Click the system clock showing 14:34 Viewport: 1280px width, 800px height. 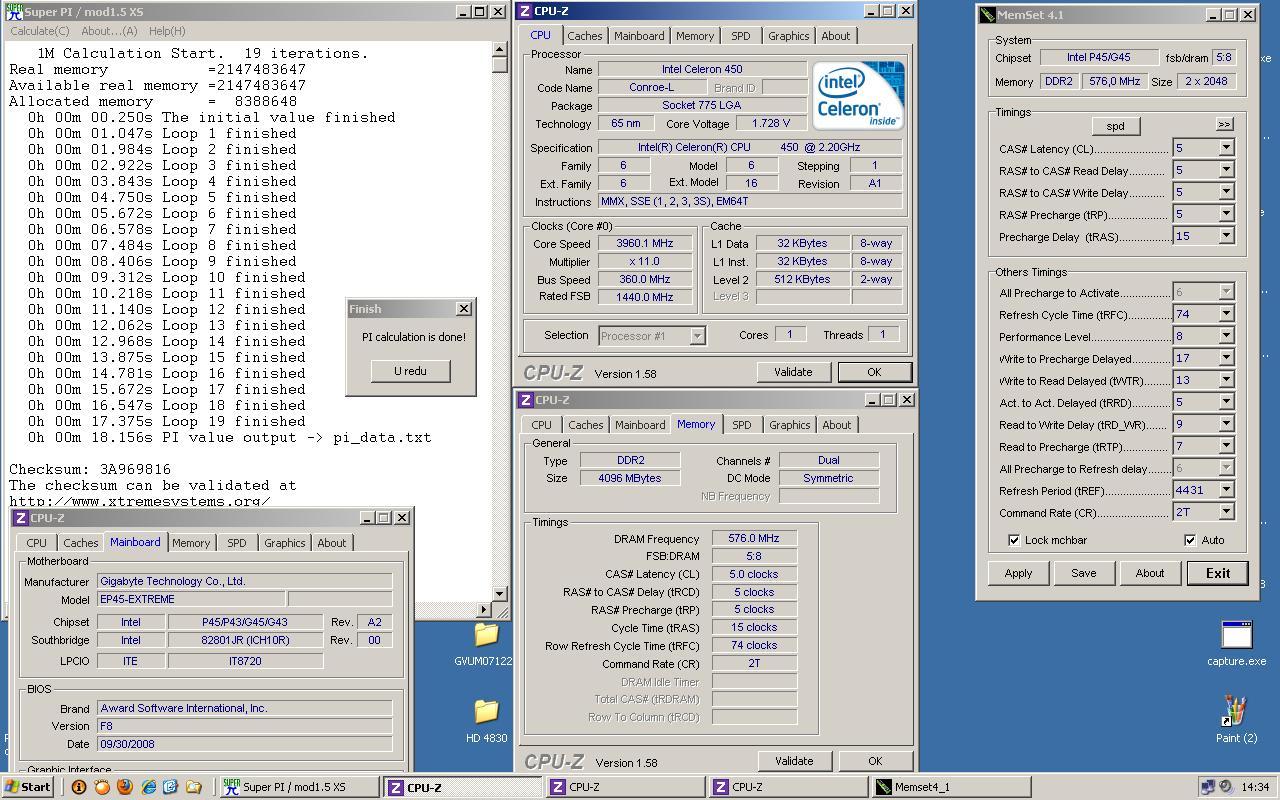pos(1258,787)
